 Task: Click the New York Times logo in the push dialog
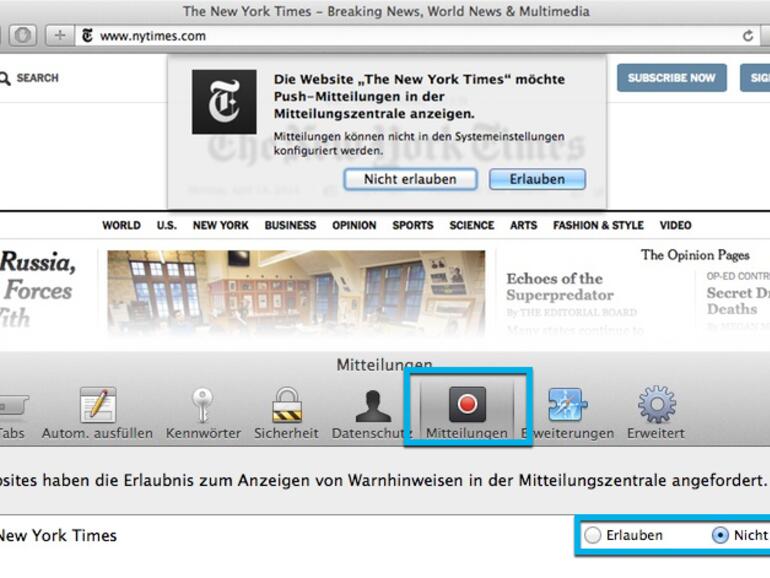tap(224, 102)
